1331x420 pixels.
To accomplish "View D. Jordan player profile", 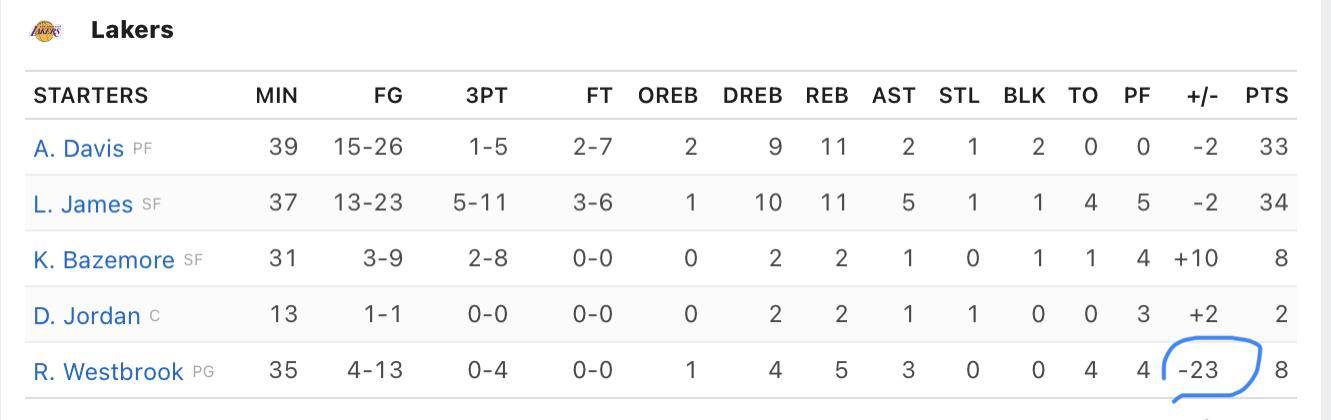I will 87,316.
